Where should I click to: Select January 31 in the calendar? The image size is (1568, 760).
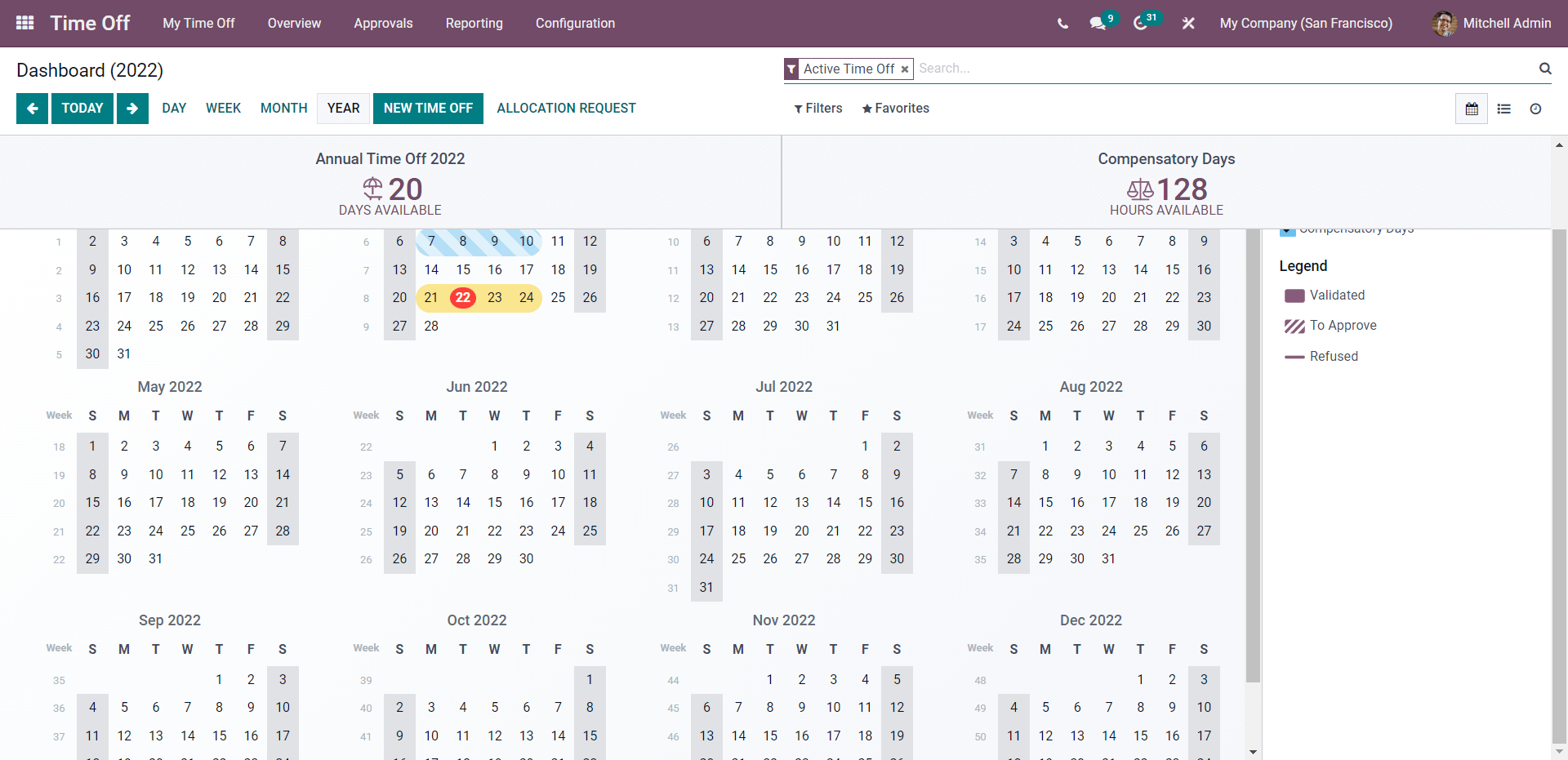124,354
